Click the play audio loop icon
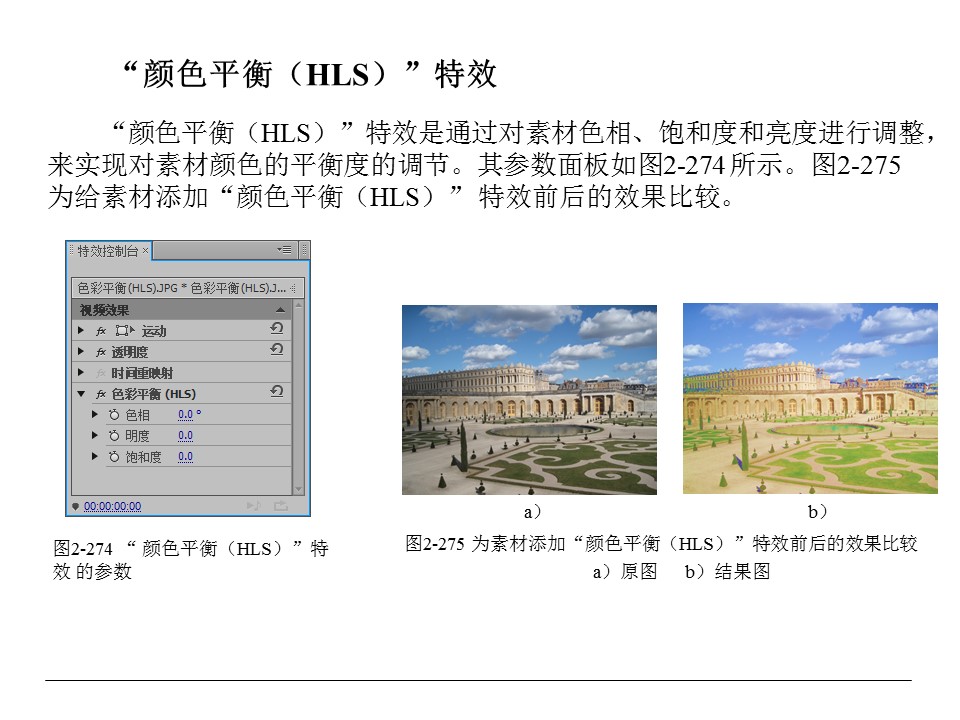Viewport: 960px width, 720px height. point(253,506)
